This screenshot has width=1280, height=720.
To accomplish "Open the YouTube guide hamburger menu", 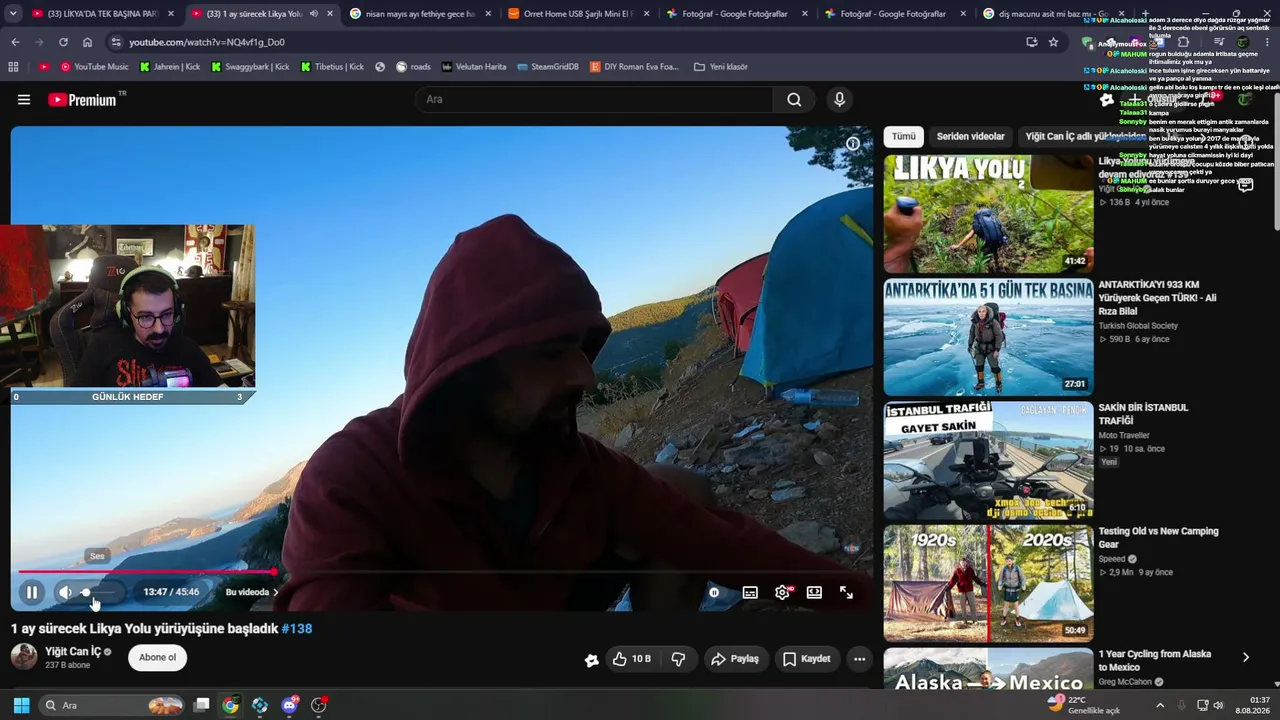I will 24,100.
